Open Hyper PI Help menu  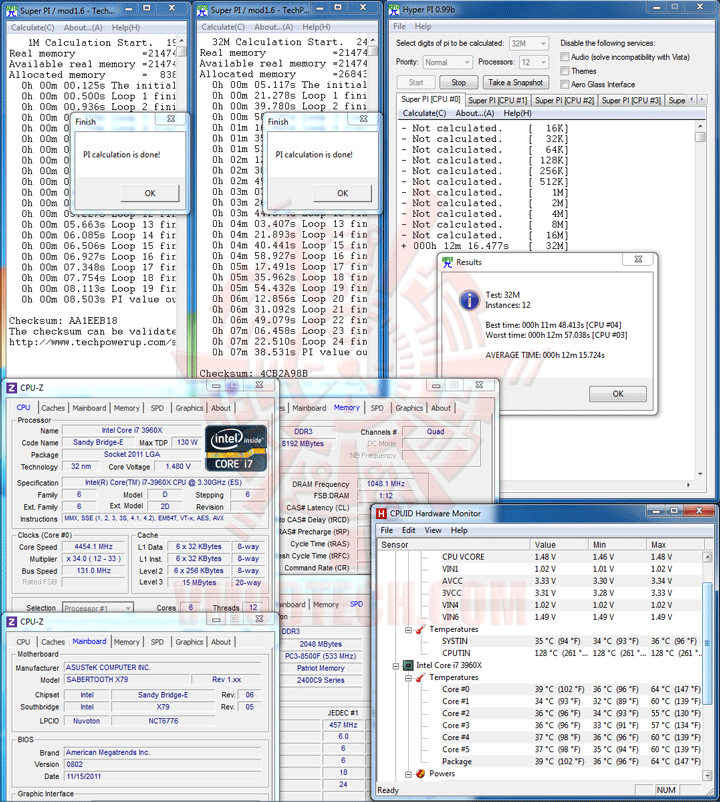pyautogui.click(x=423, y=26)
